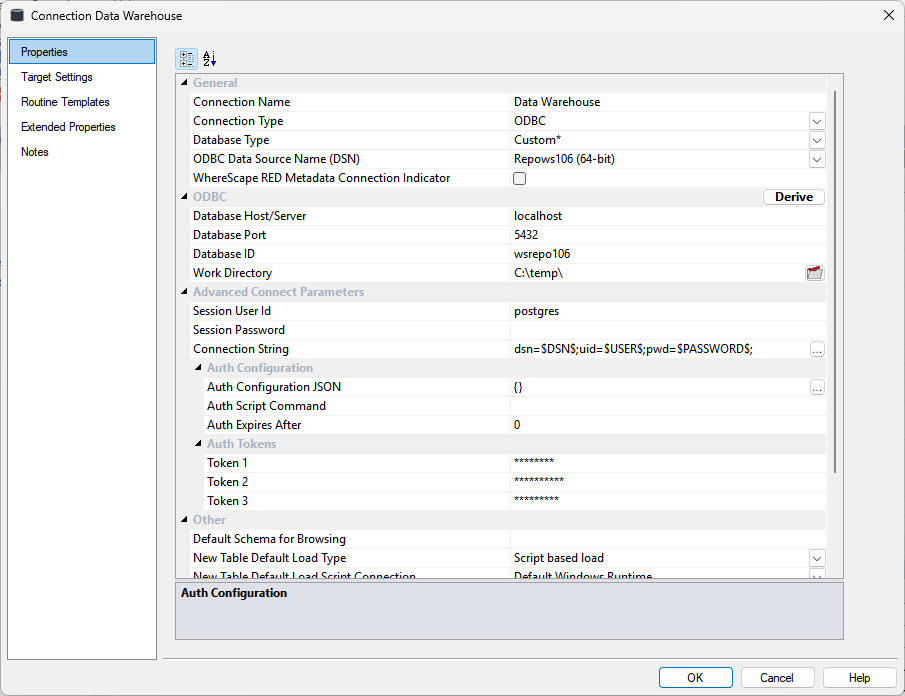Open the Database Type dropdown

click(x=817, y=140)
